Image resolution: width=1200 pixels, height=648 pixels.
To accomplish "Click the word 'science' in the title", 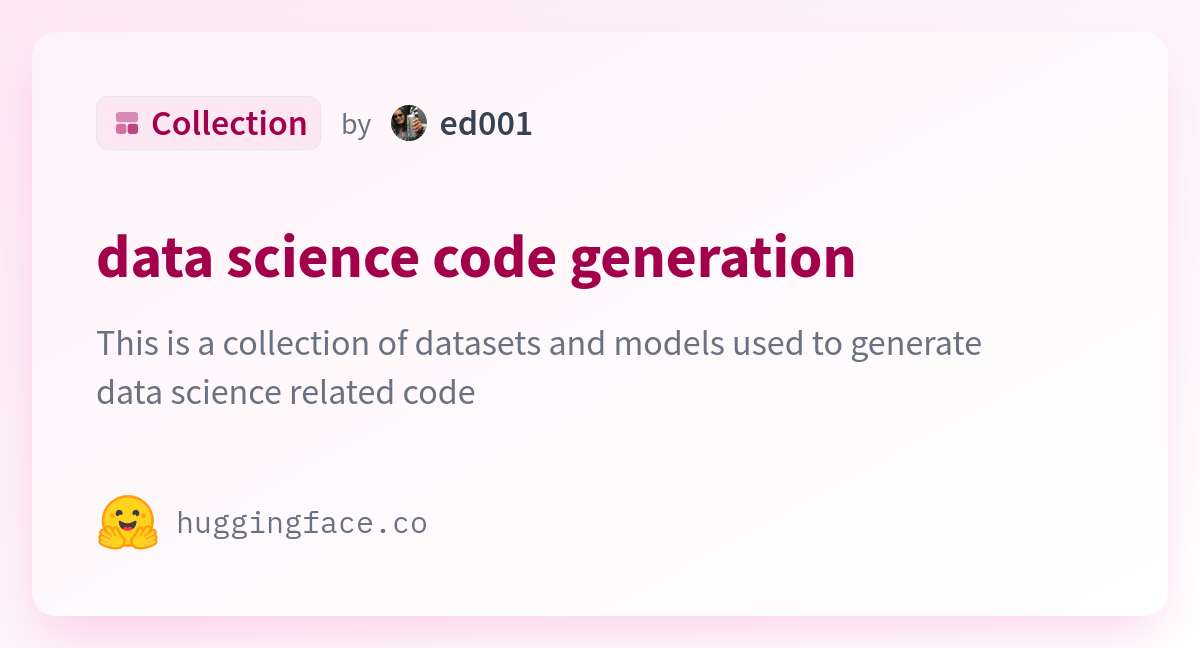I will (322, 258).
